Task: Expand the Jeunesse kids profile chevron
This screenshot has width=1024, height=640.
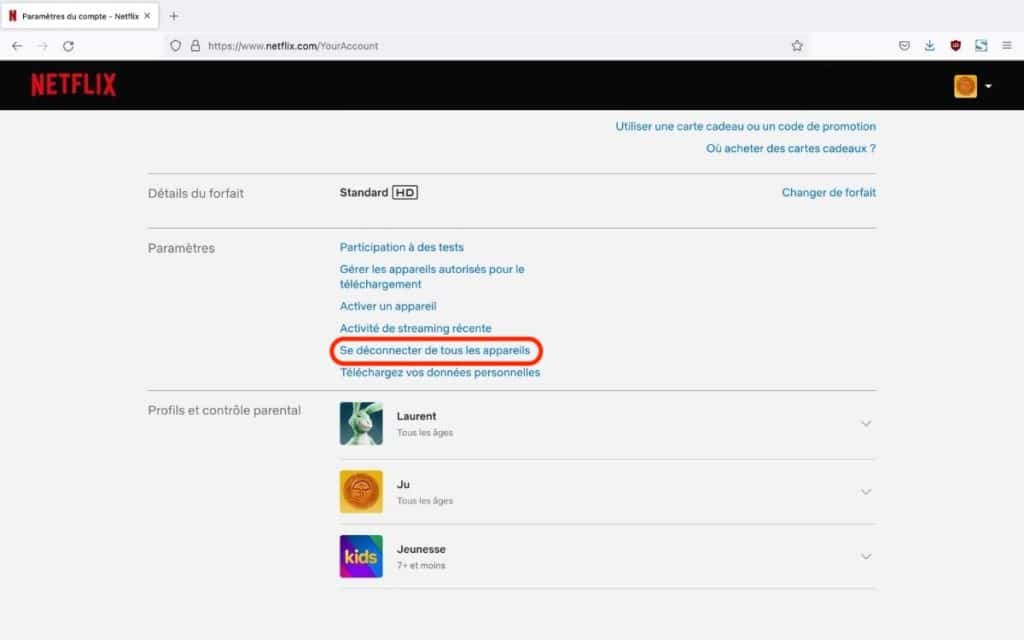Action: point(866,556)
